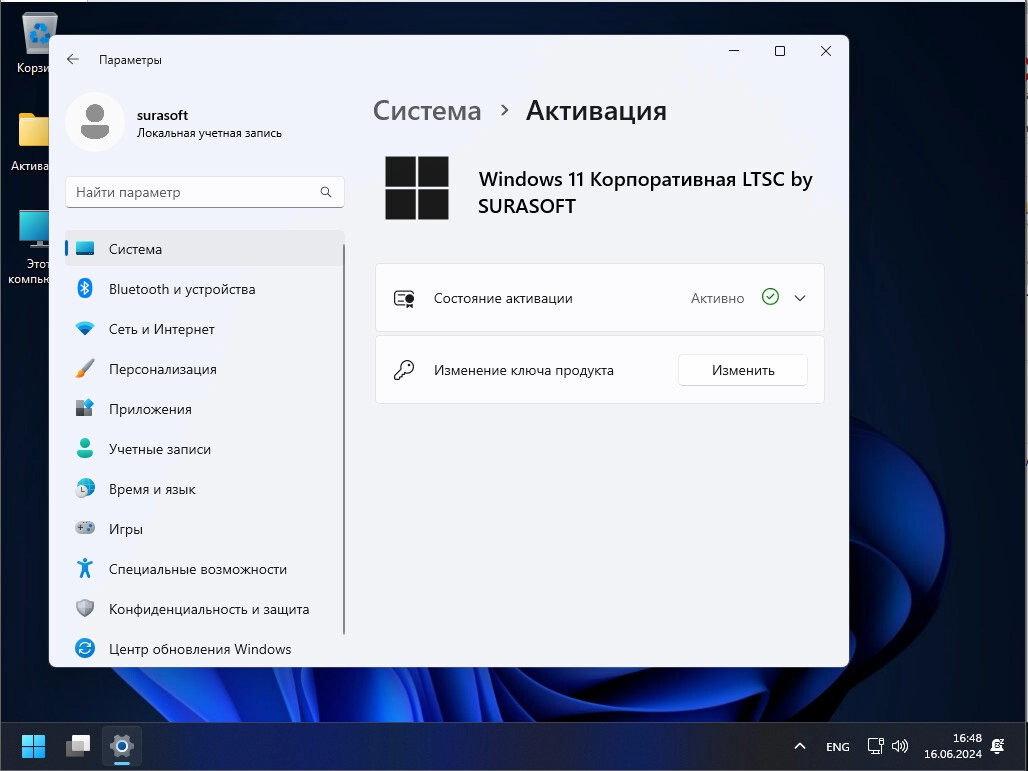Switch the ENG input language indicator

pyautogui.click(x=837, y=747)
